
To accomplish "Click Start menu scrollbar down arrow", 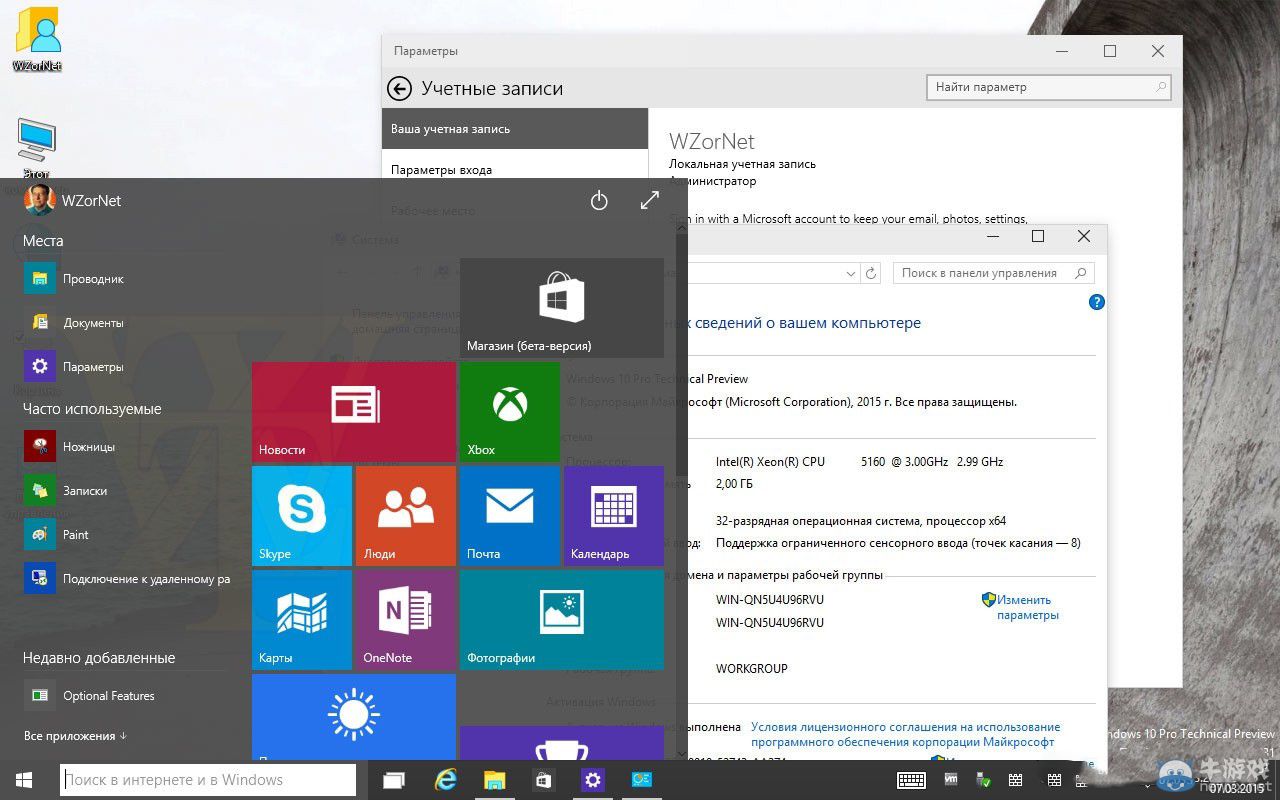I will [682, 752].
